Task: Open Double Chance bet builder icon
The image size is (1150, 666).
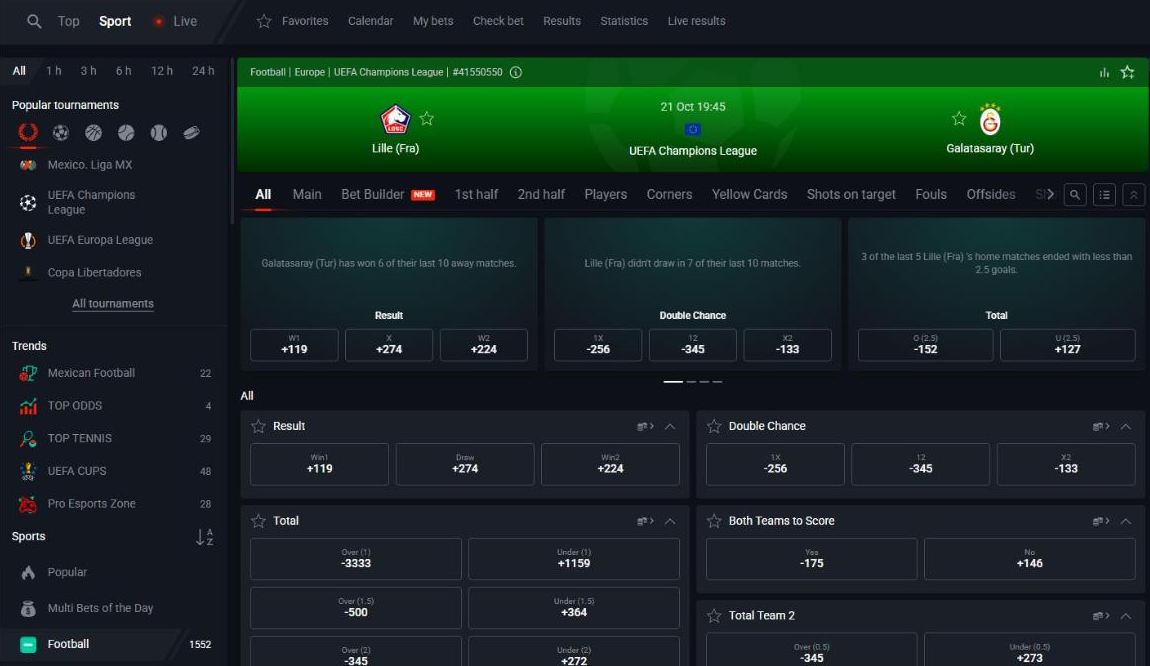Action: click(x=1100, y=426)
